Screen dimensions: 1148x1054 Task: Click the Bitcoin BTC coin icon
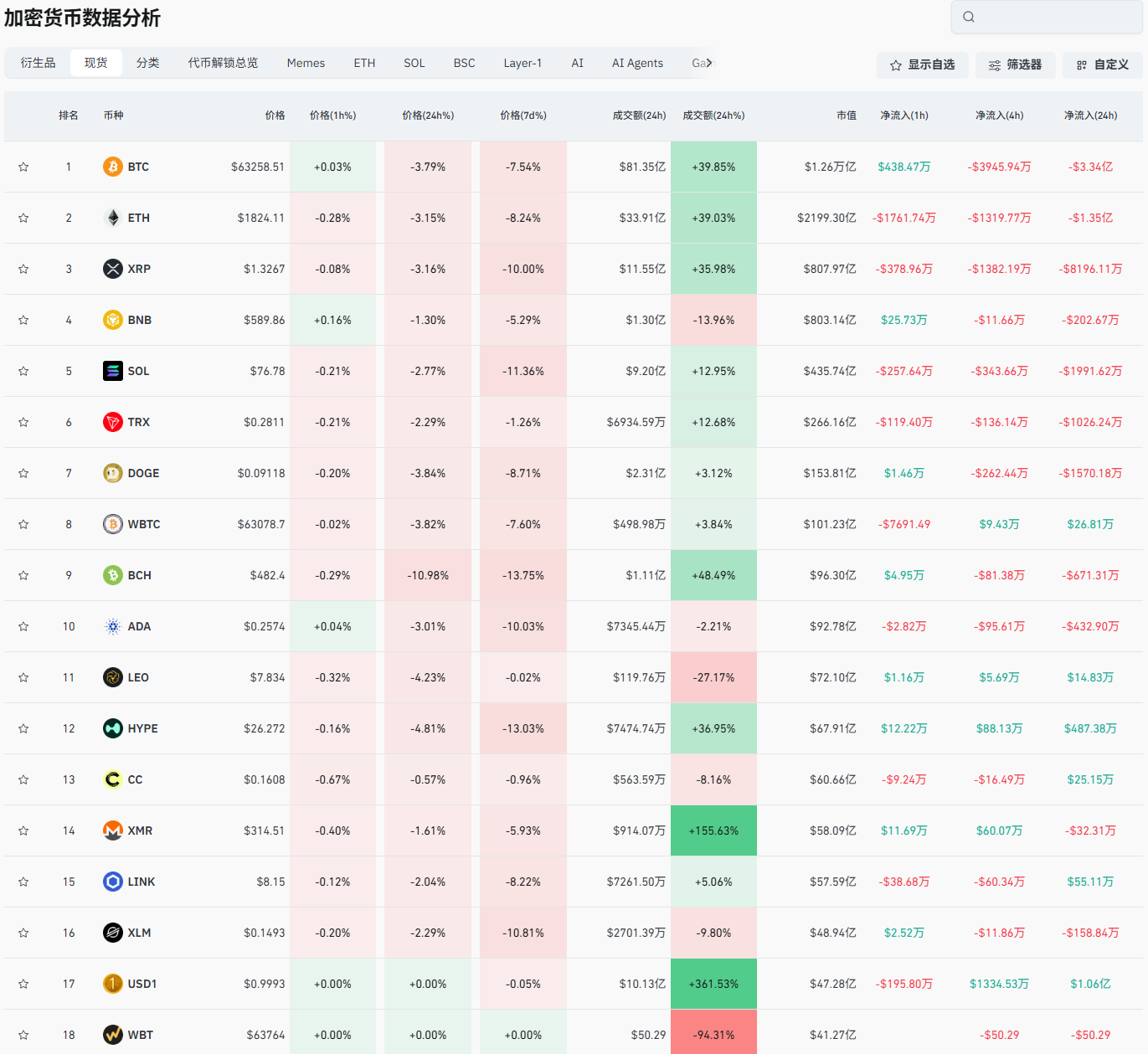[x=113, y=167]
